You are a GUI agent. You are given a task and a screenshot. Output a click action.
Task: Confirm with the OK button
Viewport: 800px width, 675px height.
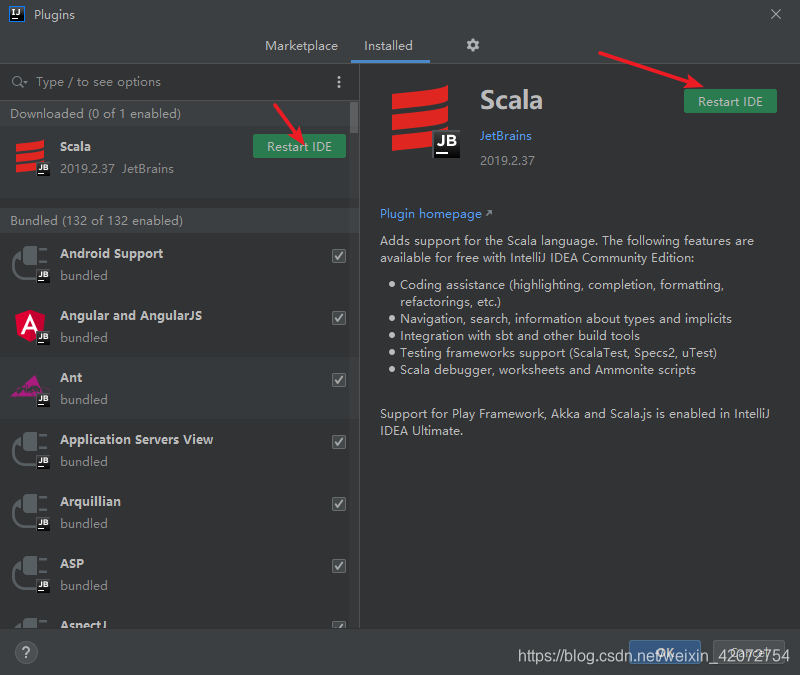point(664,653)
